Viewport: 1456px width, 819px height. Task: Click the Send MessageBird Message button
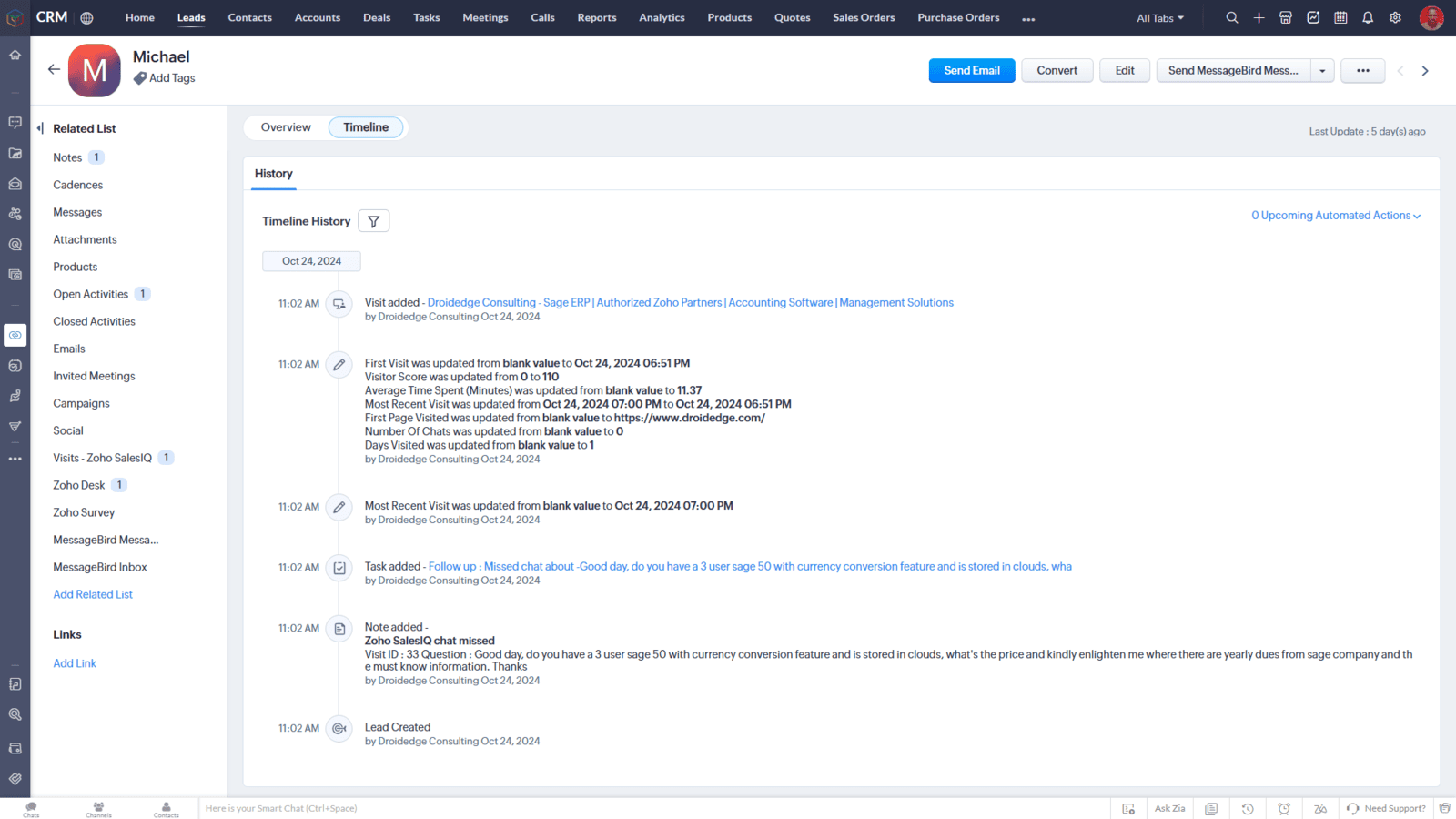click(x=1233, y=70)
